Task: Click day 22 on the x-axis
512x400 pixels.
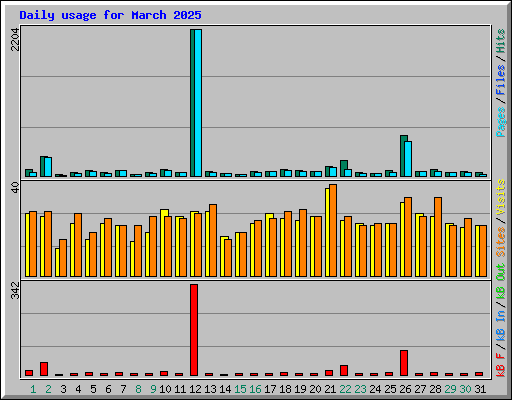Action: 345,389
